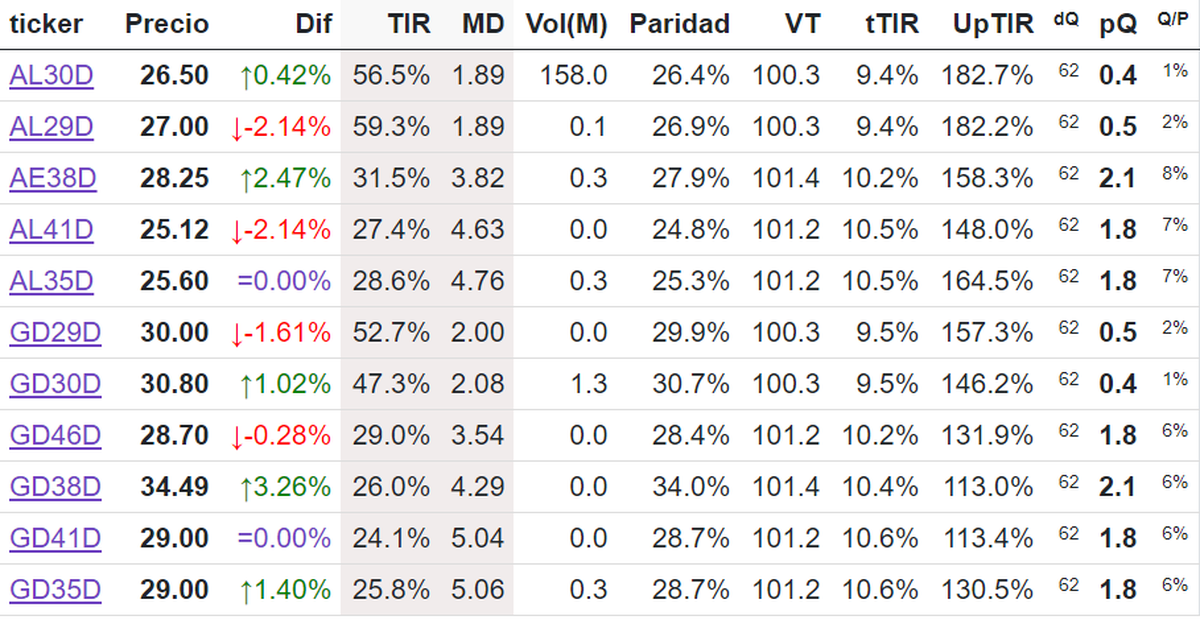Click the AE38D bond link
This screenshot has height=620, width=1200.
(x=53, y=179)
